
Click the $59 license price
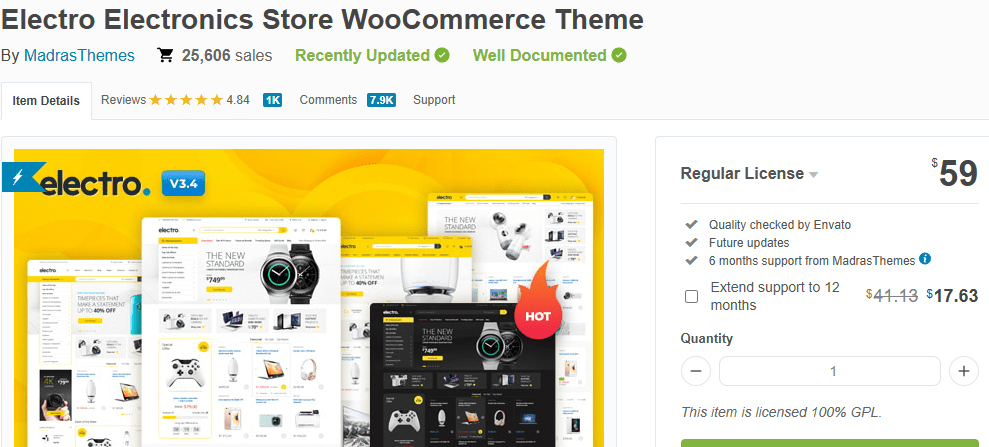point(954,173)
